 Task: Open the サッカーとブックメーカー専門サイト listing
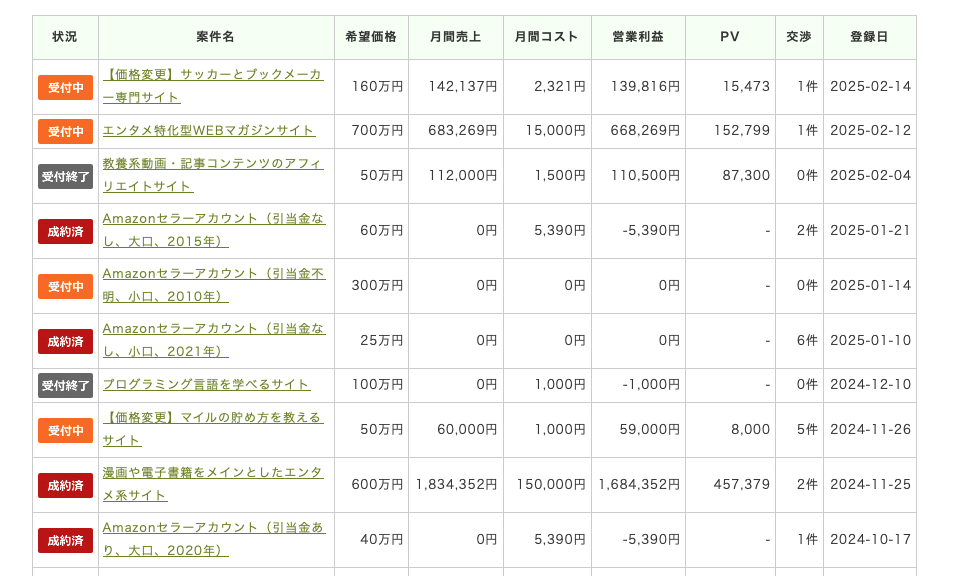click(212, 75)
